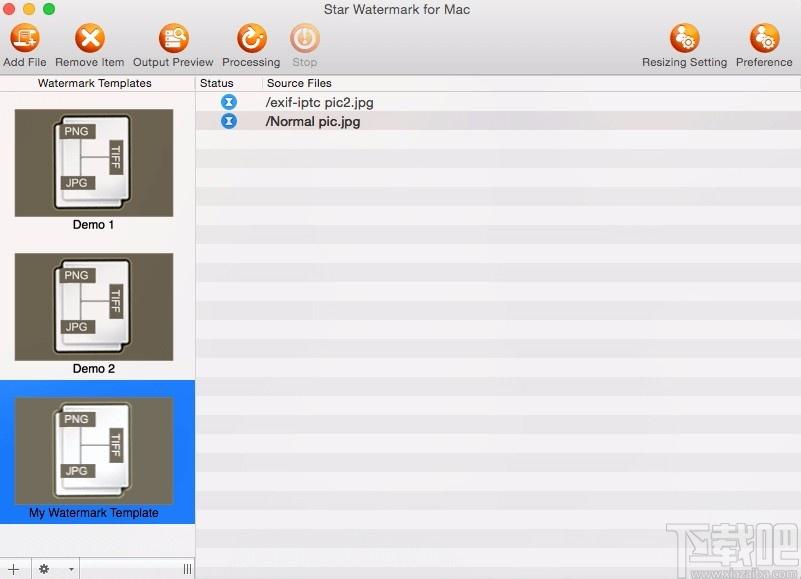The height and width of the screenshot is (579, 801).
Task: Click the Remove Item toolbar icon
Action: pyautogui.click(x=90, y=38)
